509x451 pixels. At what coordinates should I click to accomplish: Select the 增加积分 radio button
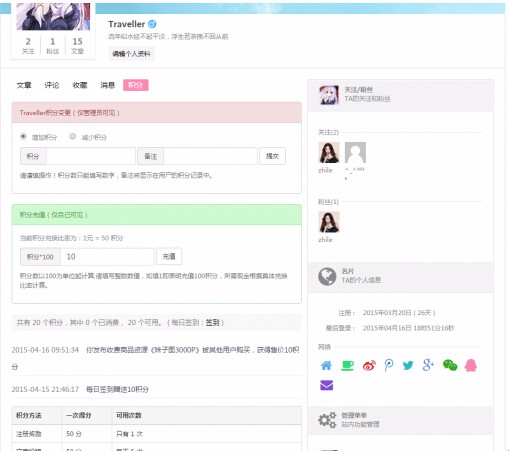23,136
